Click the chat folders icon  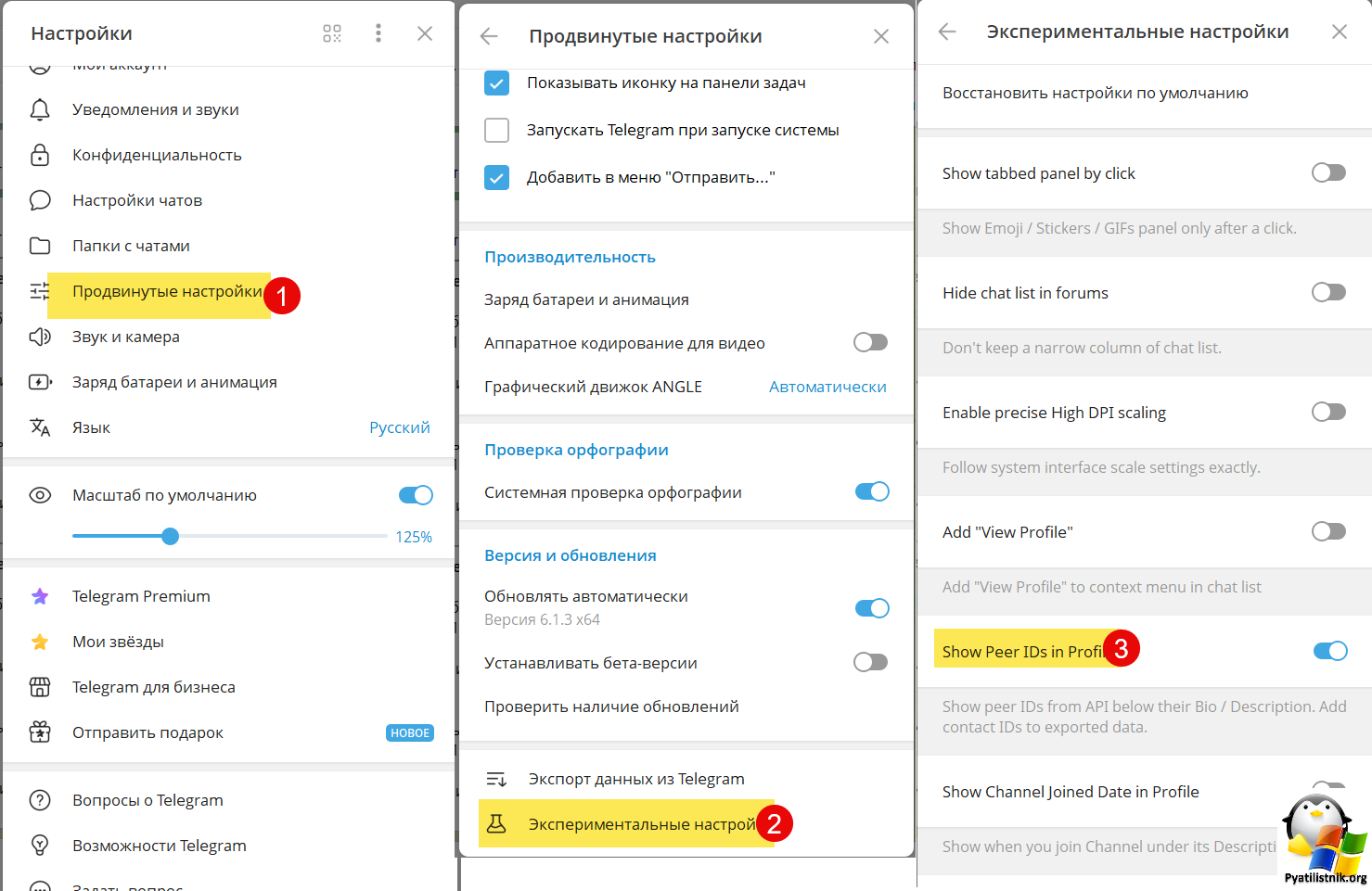[x=40, y=246]
